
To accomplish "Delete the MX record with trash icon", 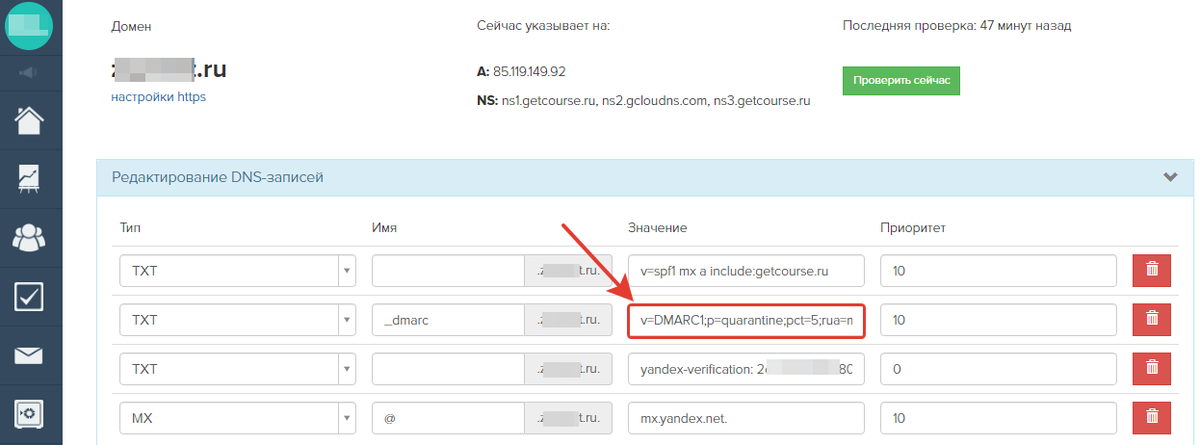I will [x=1151, y=417].
